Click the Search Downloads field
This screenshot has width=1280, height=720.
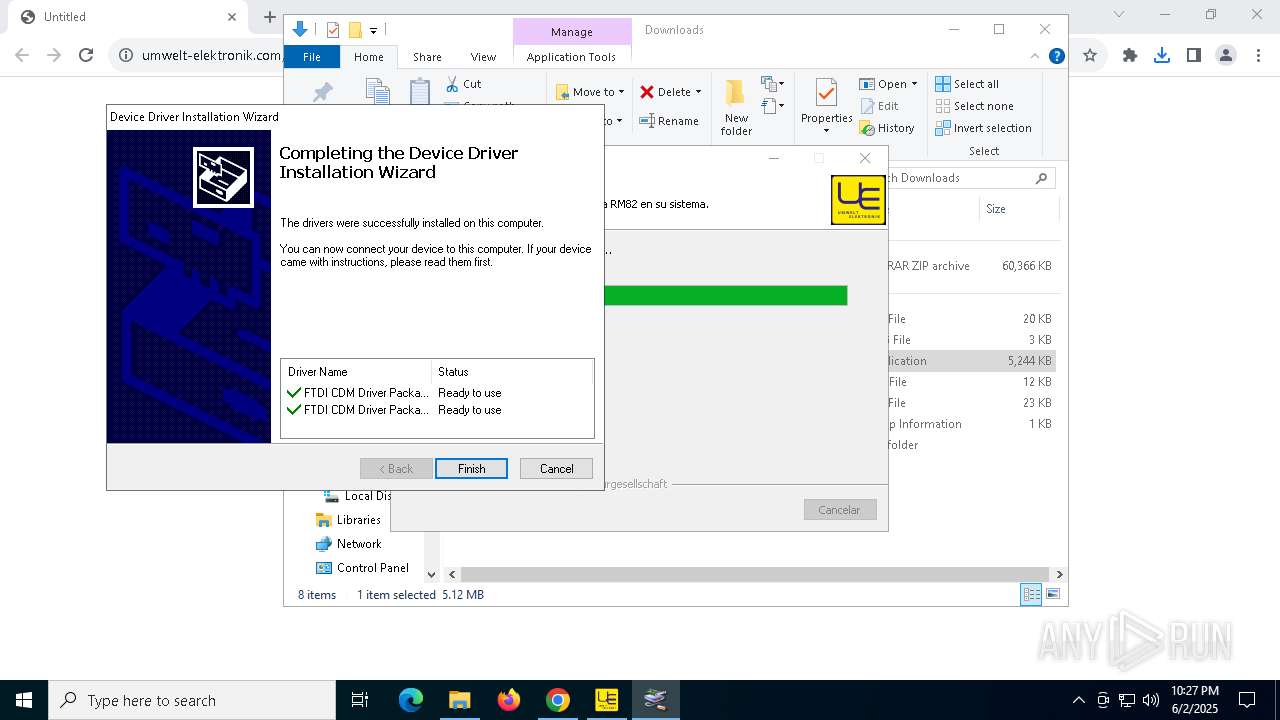tap(972, 178)
